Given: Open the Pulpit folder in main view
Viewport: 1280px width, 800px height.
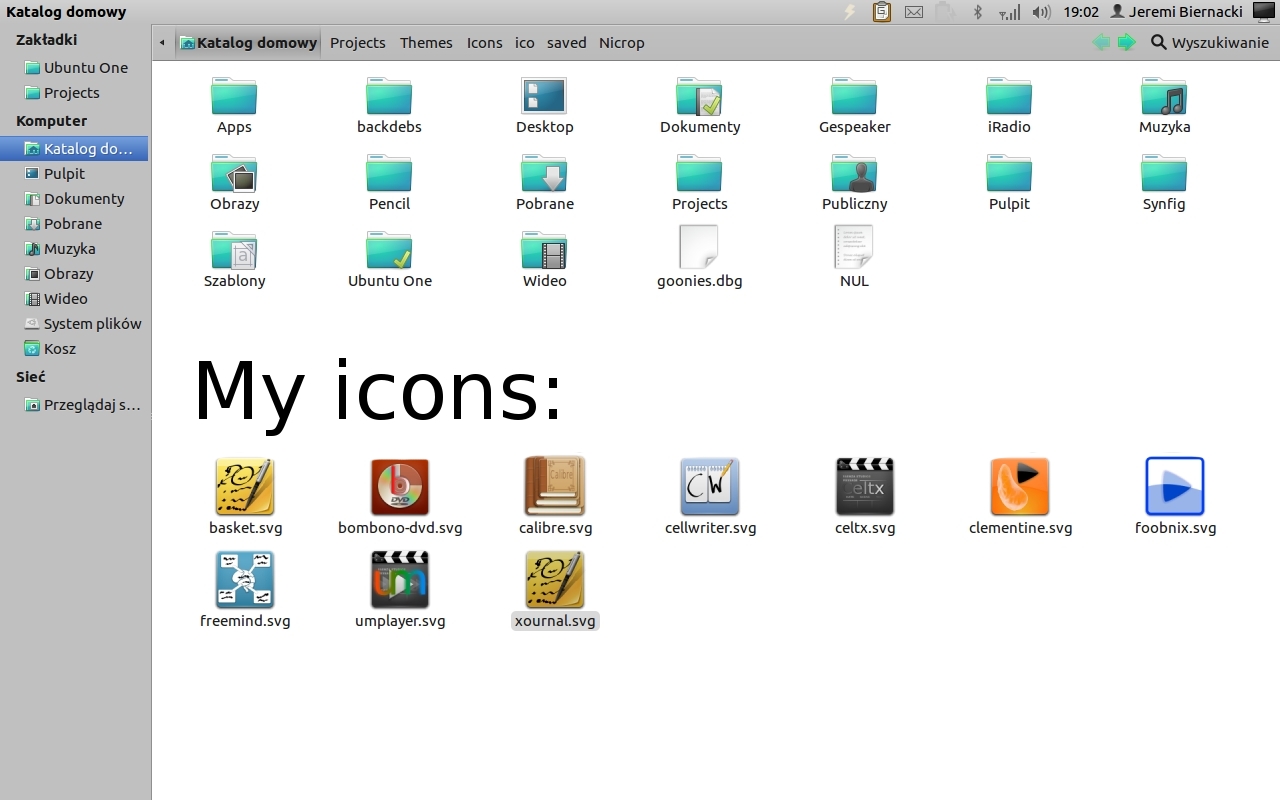Looking at the screenshot, I should (1009, 174).
